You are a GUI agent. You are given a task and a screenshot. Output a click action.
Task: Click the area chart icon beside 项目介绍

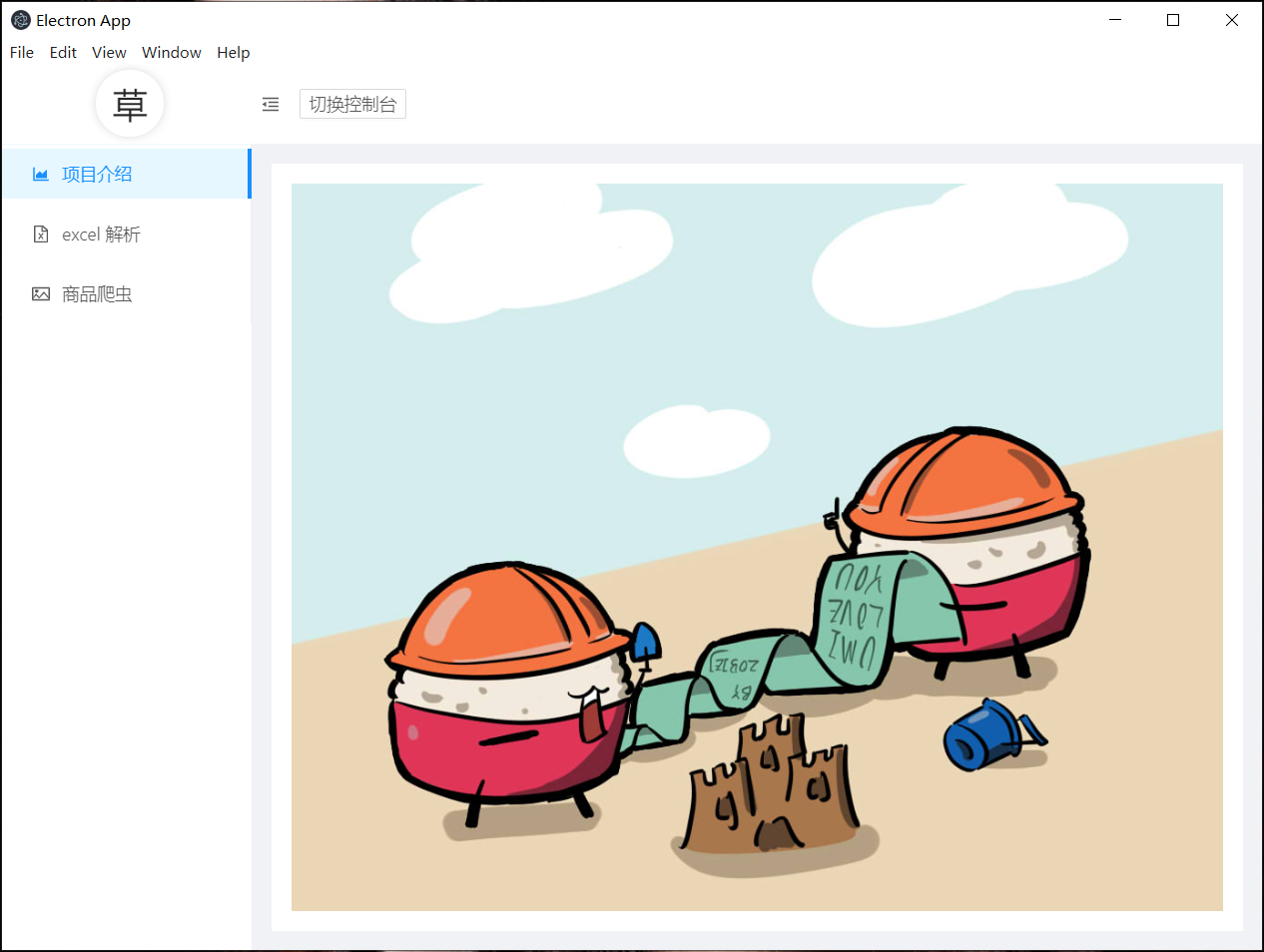(x=41, y=175)
